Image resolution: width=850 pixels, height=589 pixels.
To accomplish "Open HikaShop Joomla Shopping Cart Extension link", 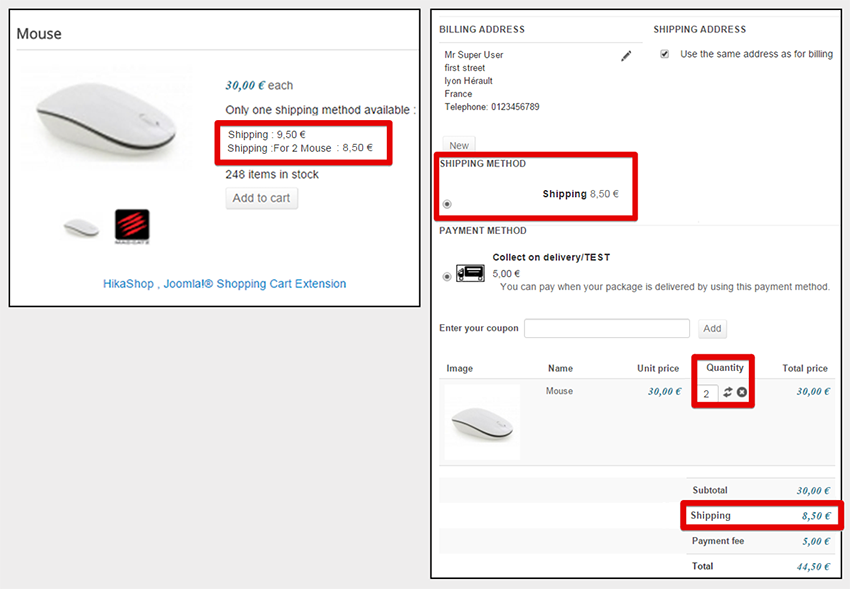I will coord(224,283).
